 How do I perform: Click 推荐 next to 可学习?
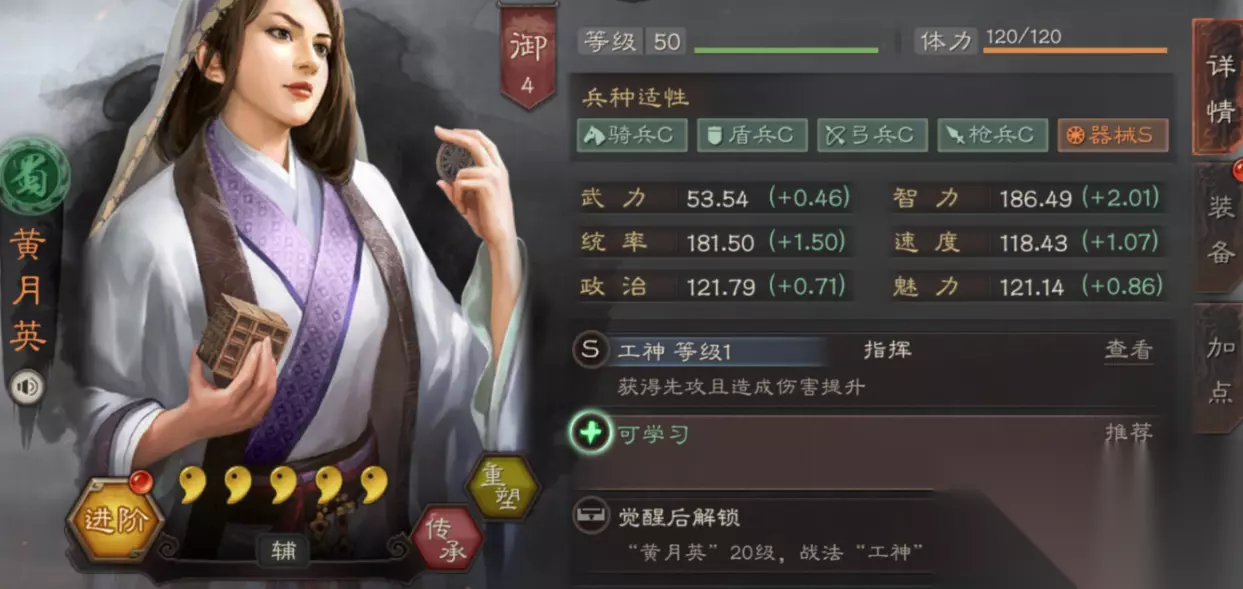(x=1128, y=433)
